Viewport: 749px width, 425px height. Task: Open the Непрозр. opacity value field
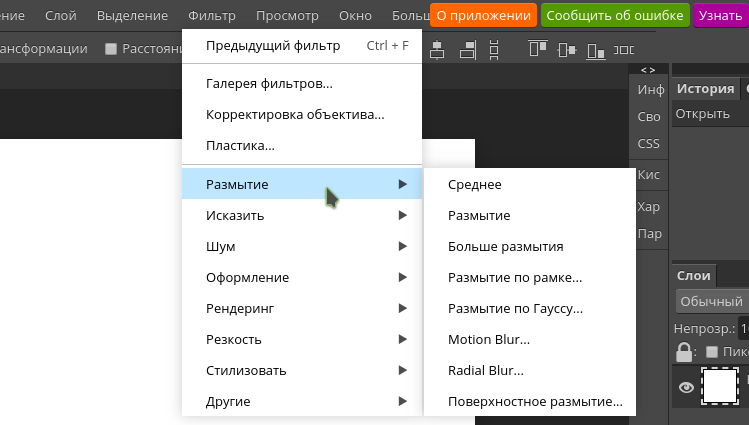[x=744, y=329]
